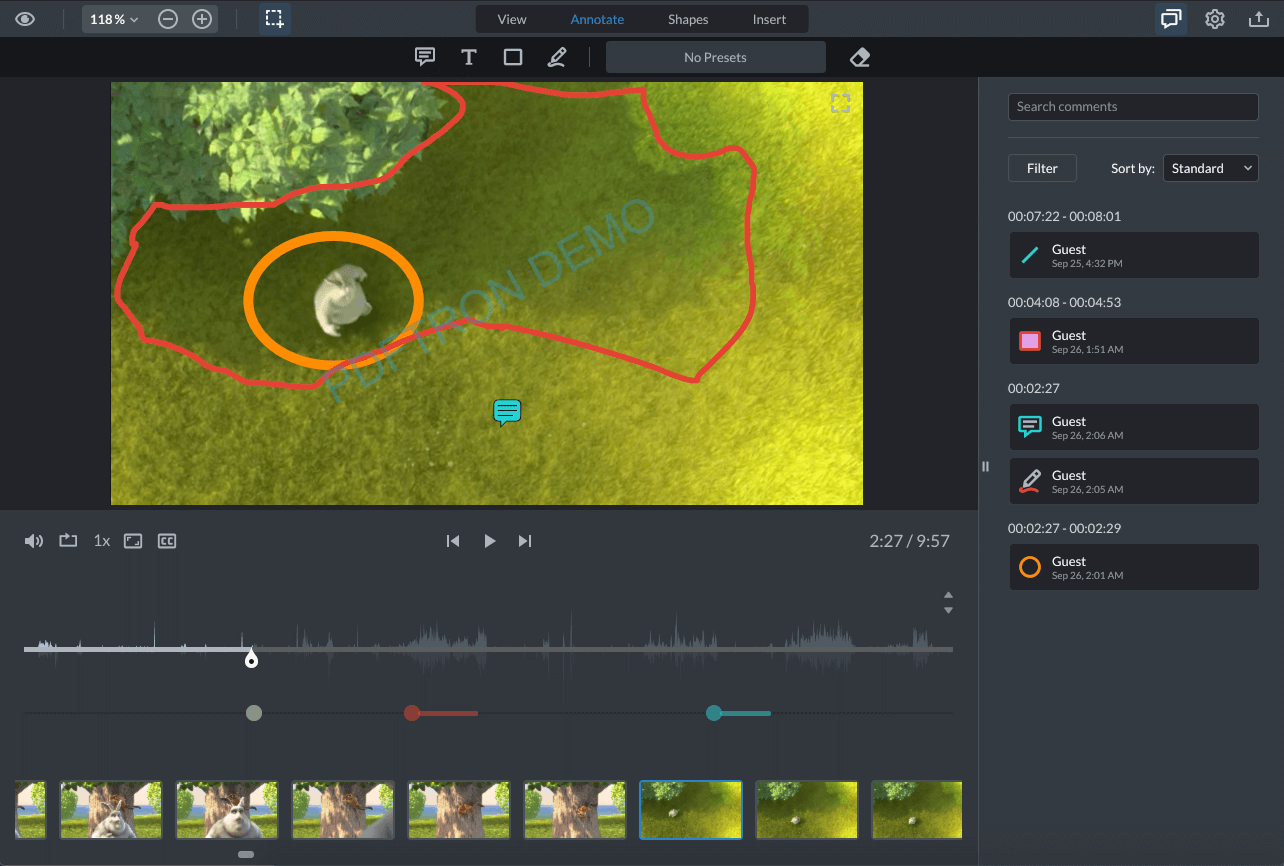Click the zoom in plus icon
Screen dimensions: 1284x866
[x=202, y=19]
